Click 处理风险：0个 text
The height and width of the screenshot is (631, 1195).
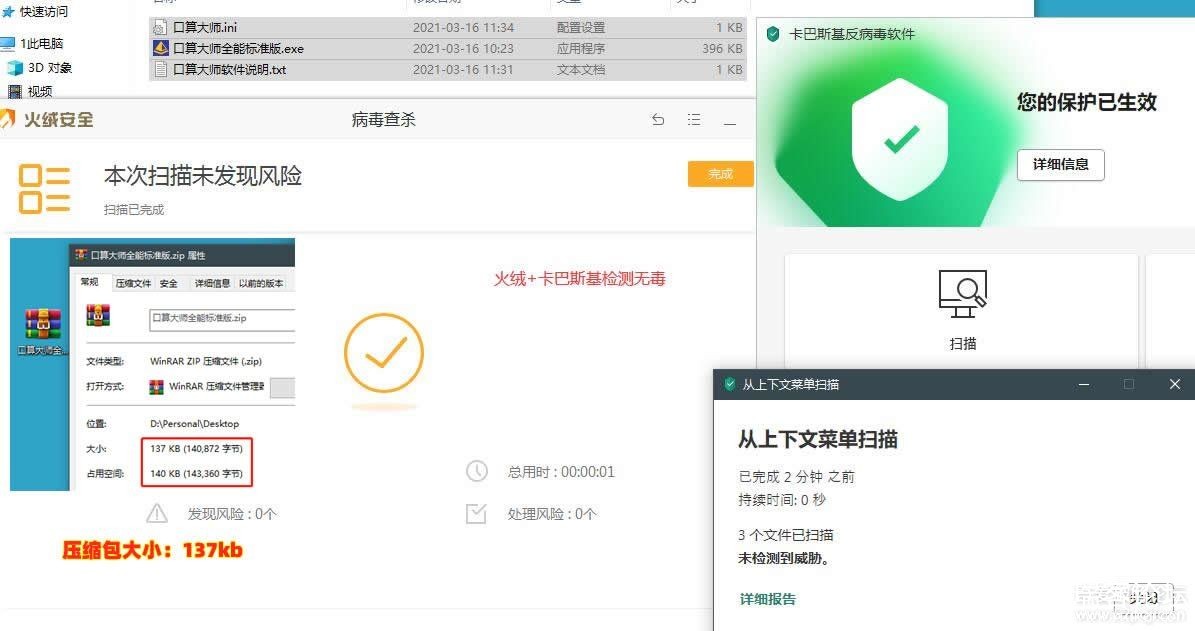tap(553, 514)
